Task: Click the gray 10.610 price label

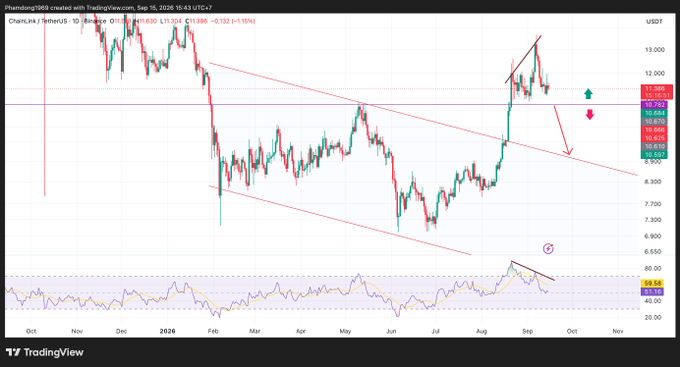Action: [x=654, y=147]
